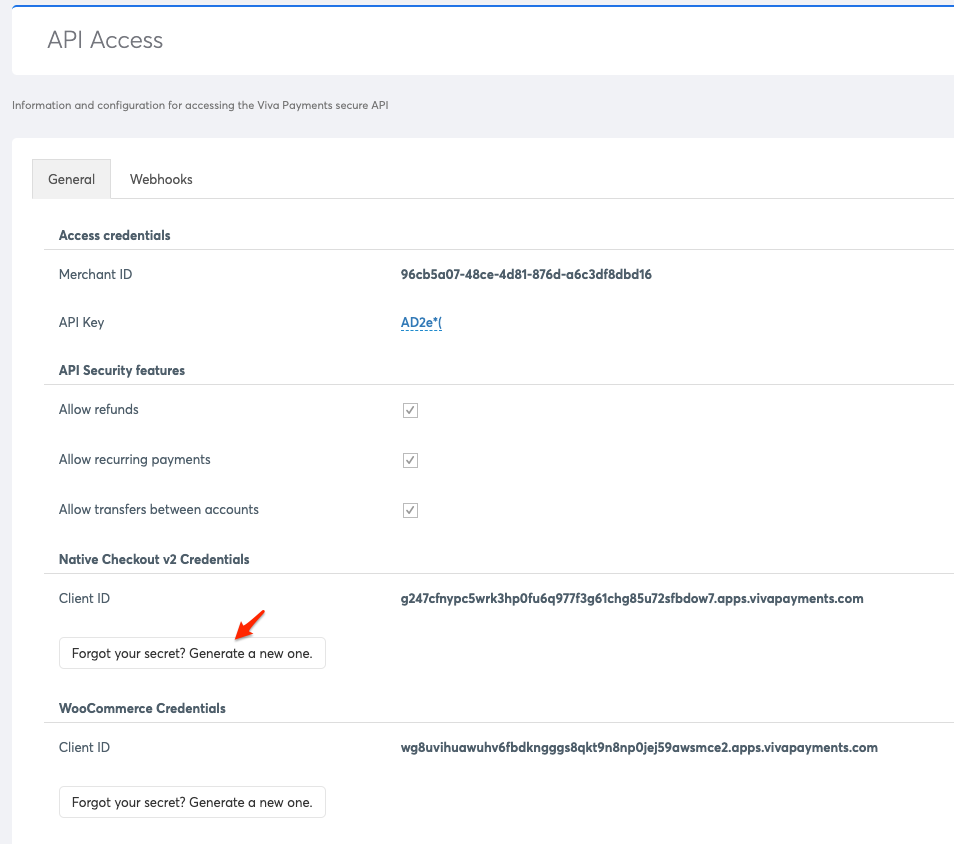Click the Viva Payments description text

click(x=200, y=105)
